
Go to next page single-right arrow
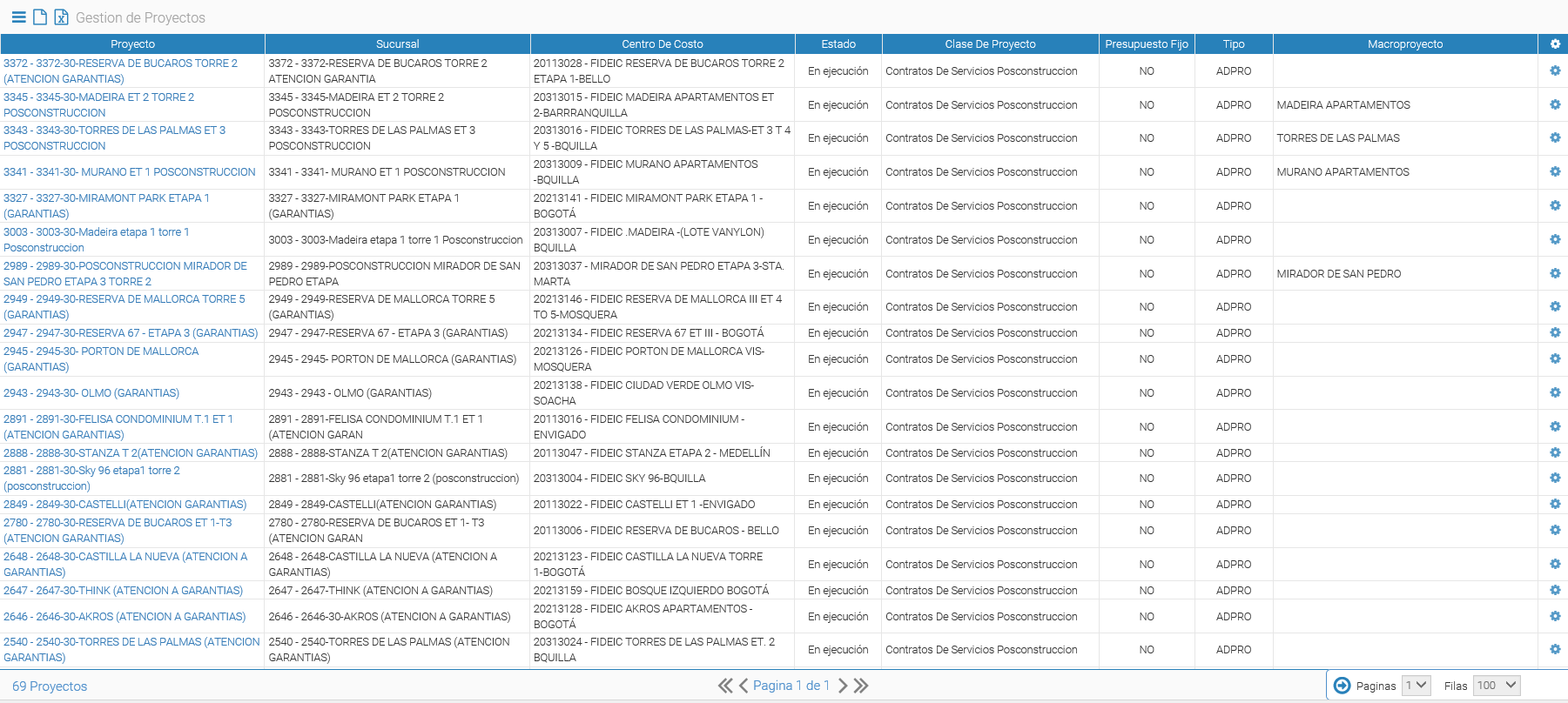point(842,686)
